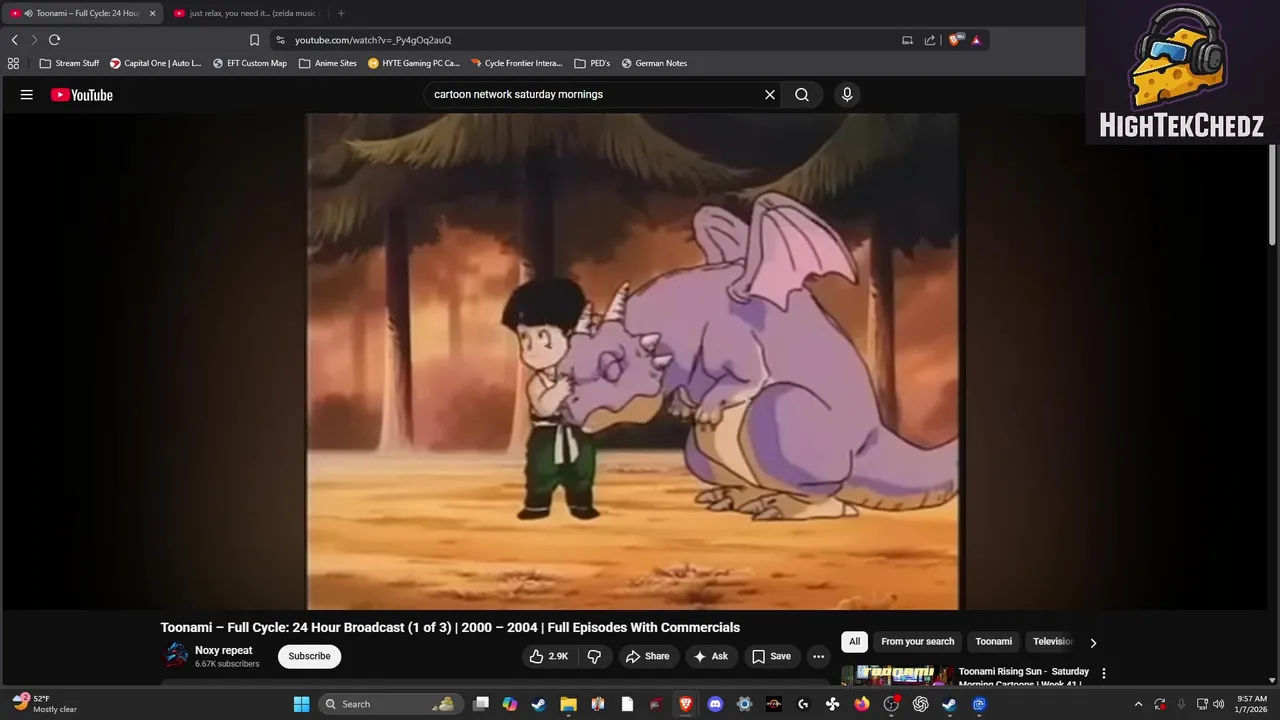Viewport: 1280px width, 720px height.
Task: Select the All filter chip
Action: pos(854,642)
